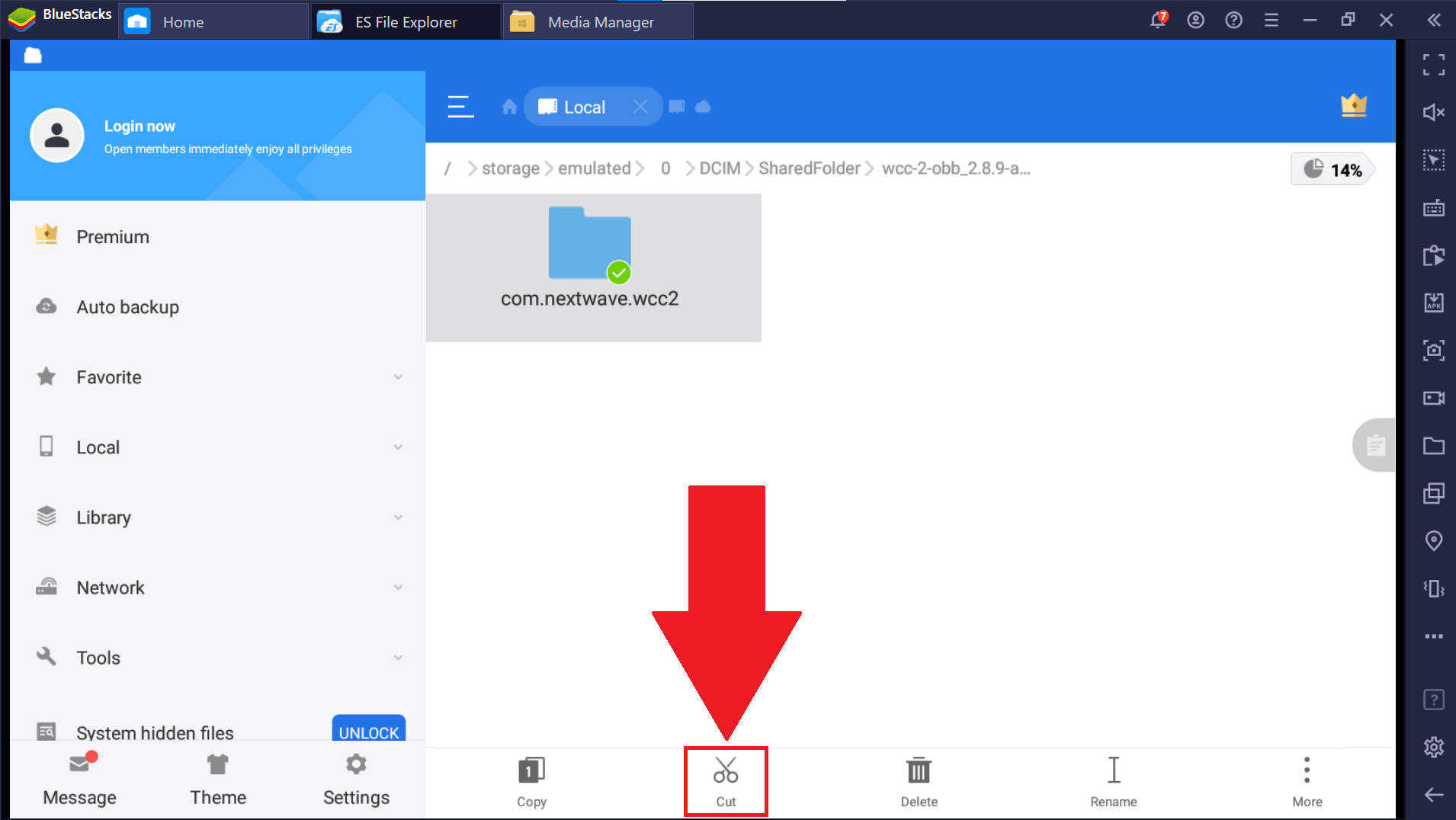Open the ES File Explorer hamburger menu
This screenshot has width=1456, height=820.
tap(460, 107)
